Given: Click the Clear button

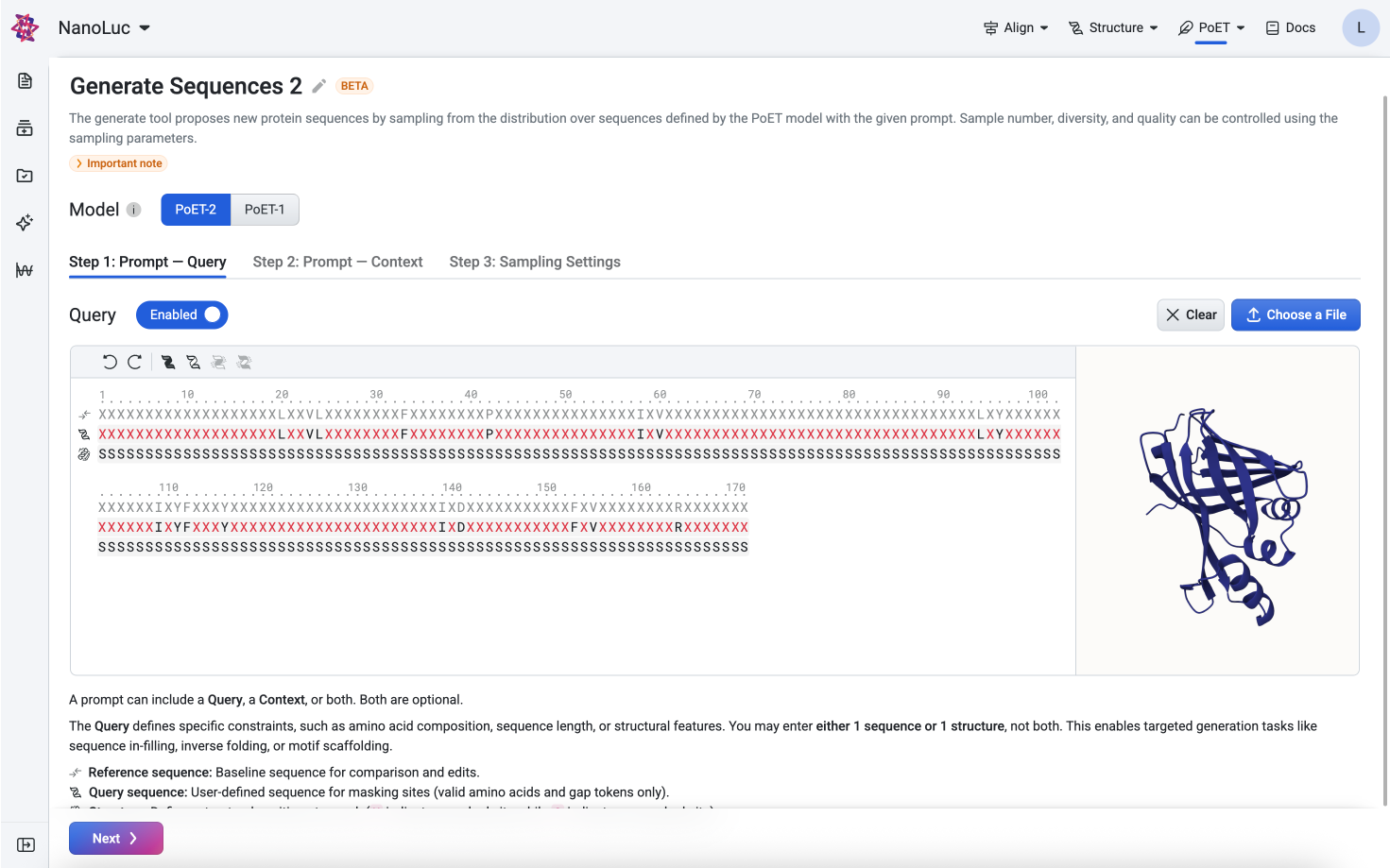Looking at the screenshot, I should pos(1191,315).
